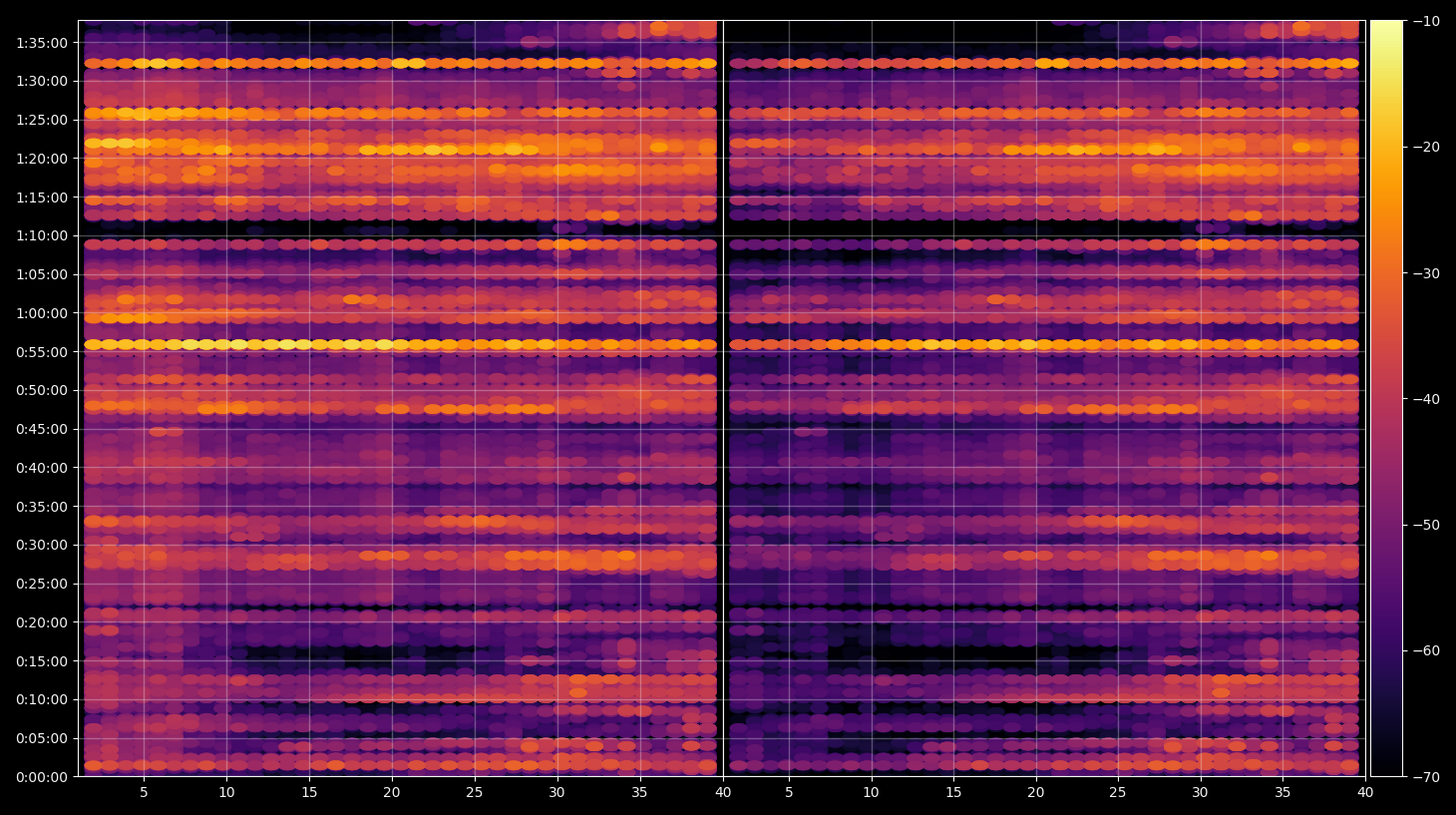Select the −60 colorbar scale label
This screenshot has height=815, width=1456.
click(1427, 650)
